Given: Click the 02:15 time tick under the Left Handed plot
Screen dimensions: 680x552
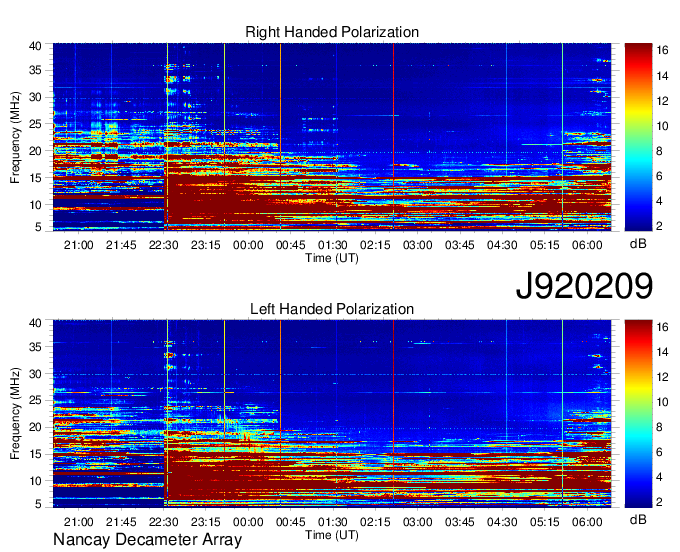Looking at the screenshot, I should tap(375, 522).
